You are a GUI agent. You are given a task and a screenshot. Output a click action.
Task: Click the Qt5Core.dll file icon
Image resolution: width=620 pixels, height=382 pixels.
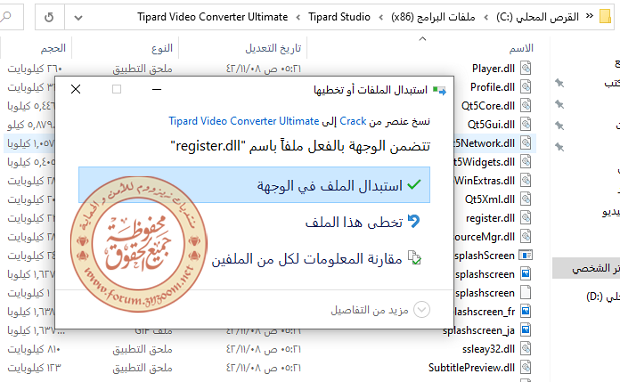coord(525,106)
